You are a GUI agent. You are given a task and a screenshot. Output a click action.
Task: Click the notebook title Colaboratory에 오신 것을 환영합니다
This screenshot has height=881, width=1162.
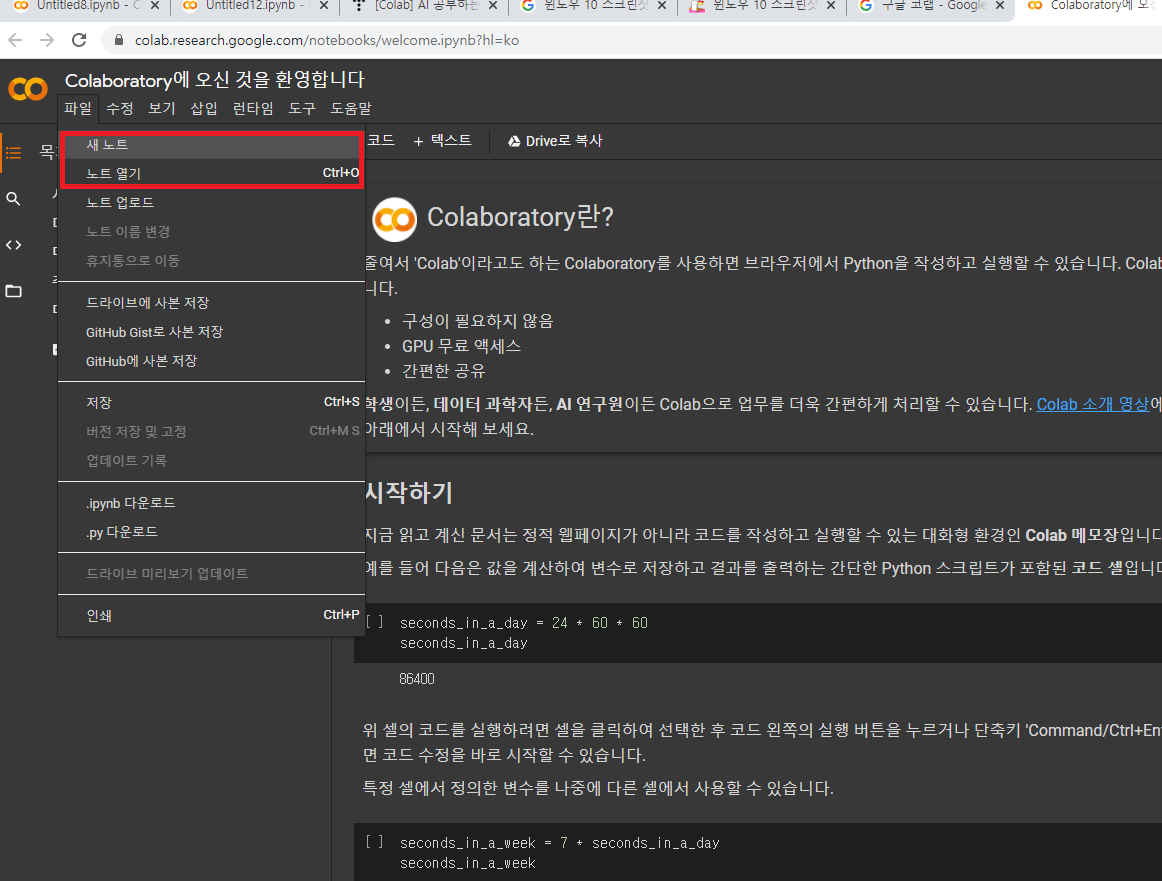click(x=215, y=79)
